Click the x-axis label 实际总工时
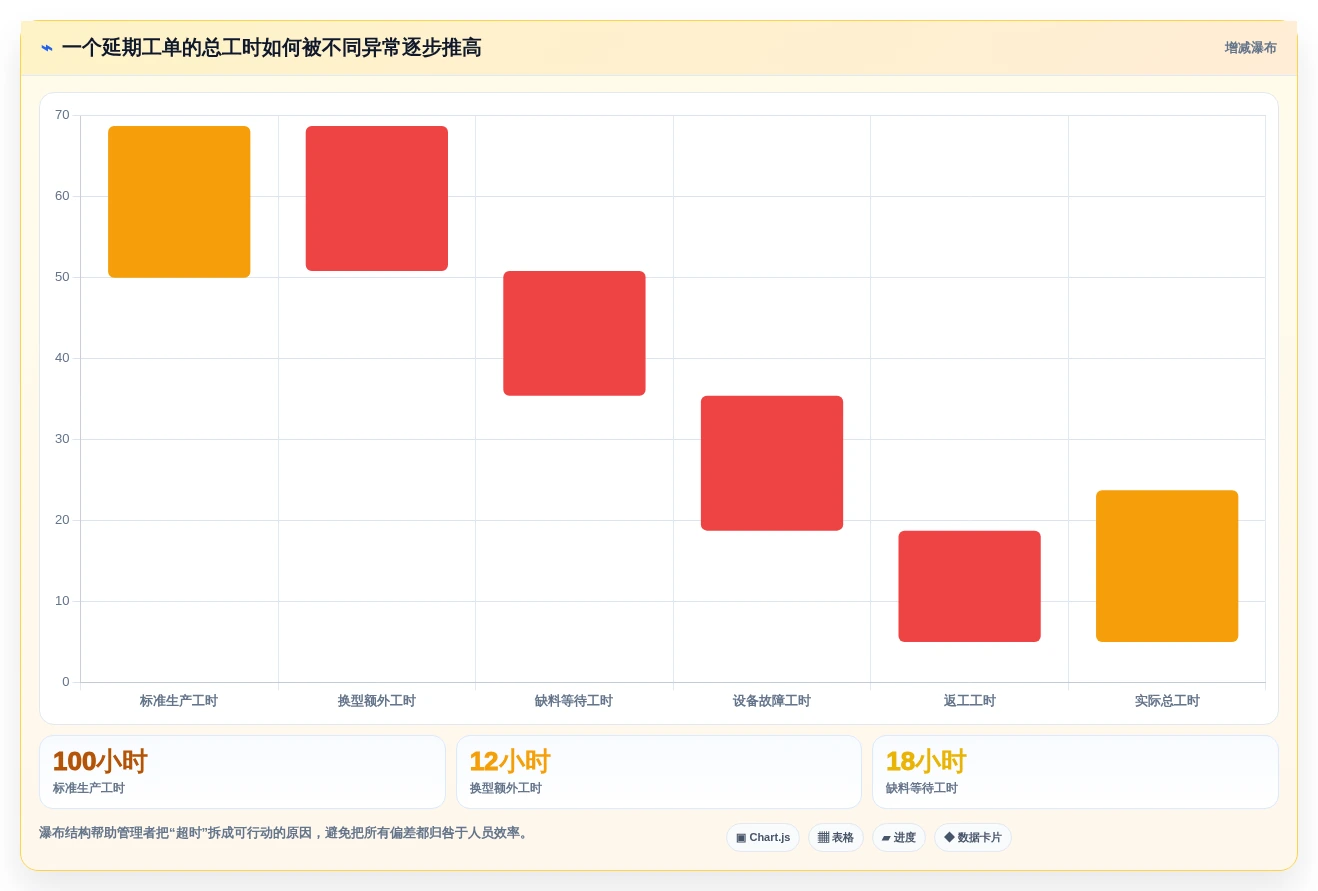Viewport: 1318px width, 891px height. pos(1167,701)
